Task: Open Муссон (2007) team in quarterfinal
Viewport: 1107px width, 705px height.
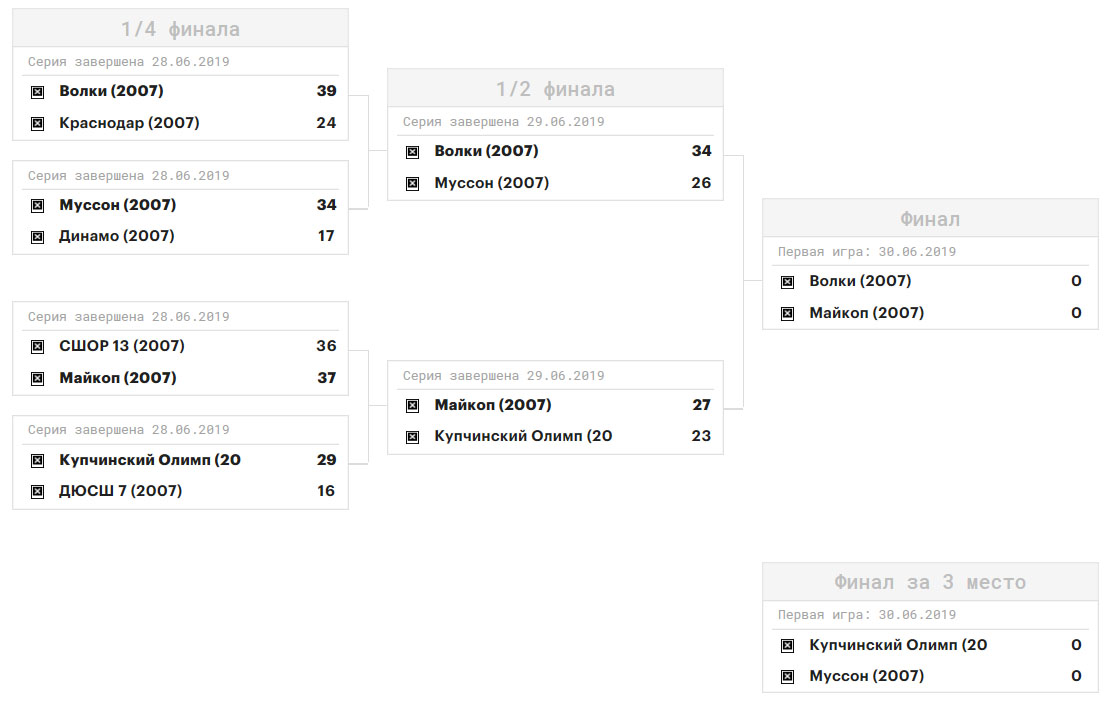Action: pos(117,205)
